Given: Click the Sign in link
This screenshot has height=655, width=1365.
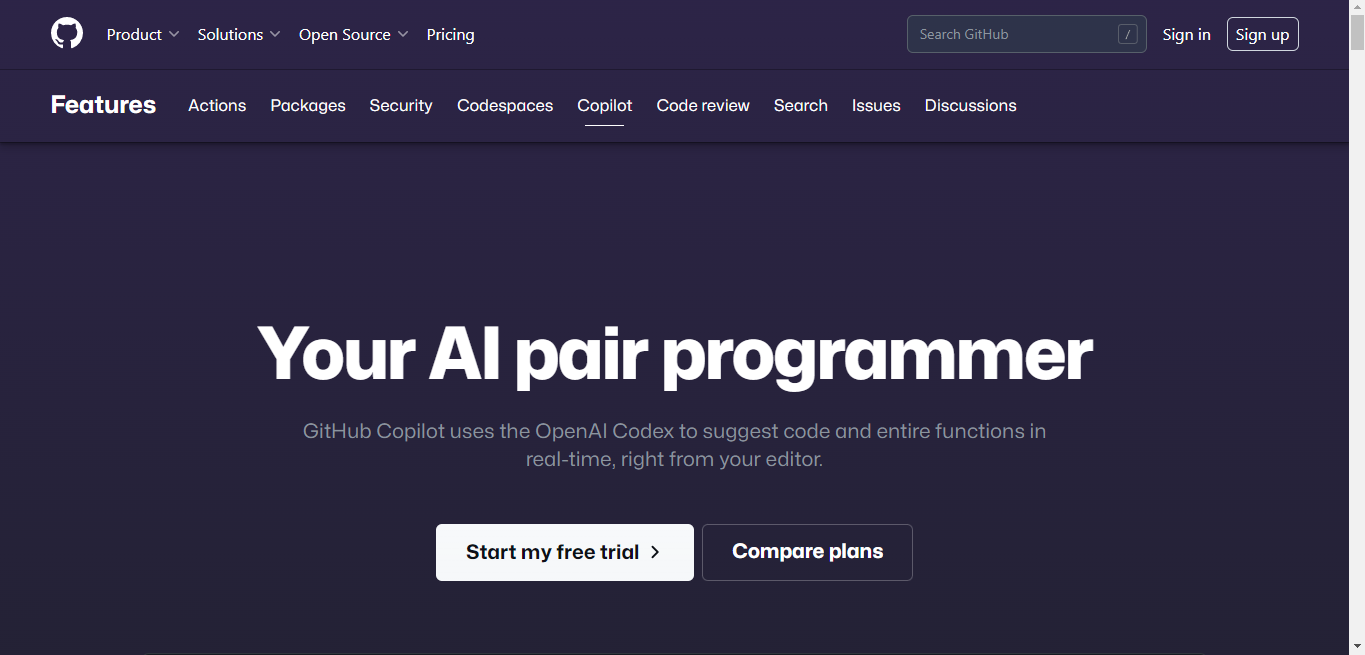Looking at the screenshot, I should [x=1187, y=34].
